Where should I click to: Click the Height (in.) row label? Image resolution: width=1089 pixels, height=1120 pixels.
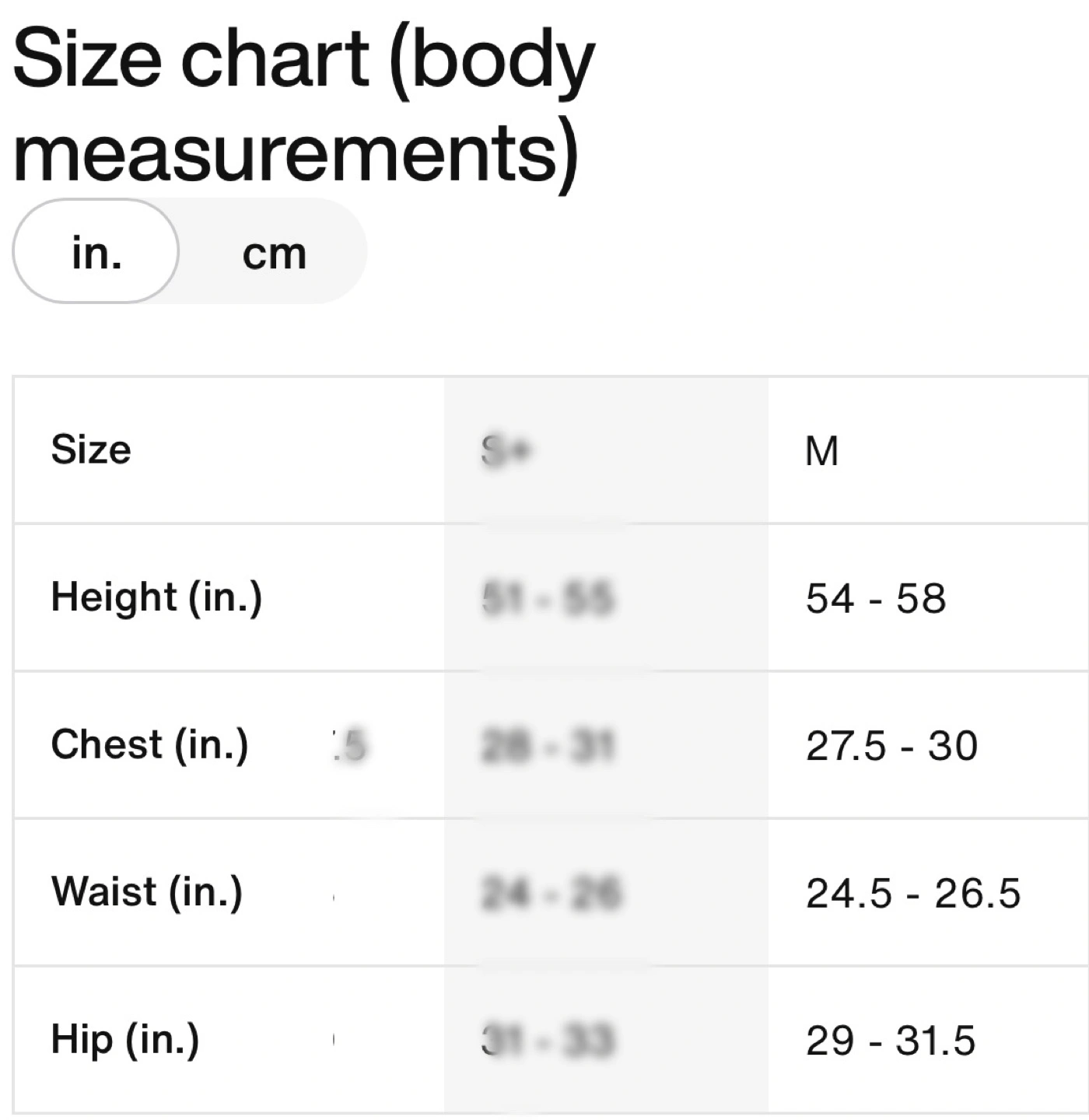[x=156, y=598]
